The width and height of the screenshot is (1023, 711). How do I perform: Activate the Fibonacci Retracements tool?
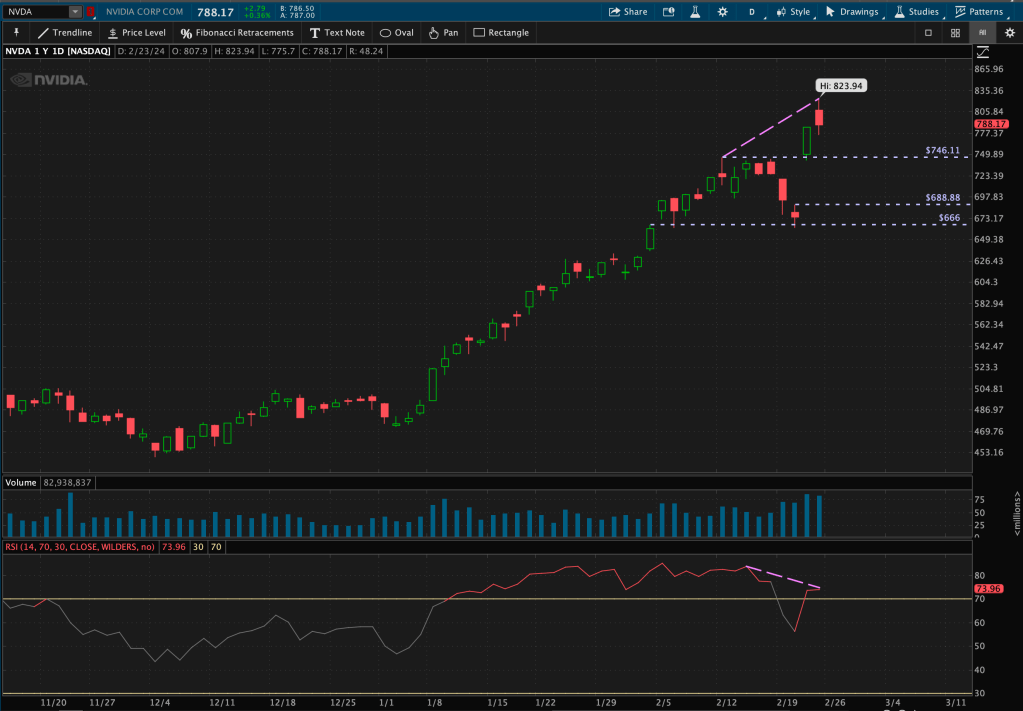[238, 32]
